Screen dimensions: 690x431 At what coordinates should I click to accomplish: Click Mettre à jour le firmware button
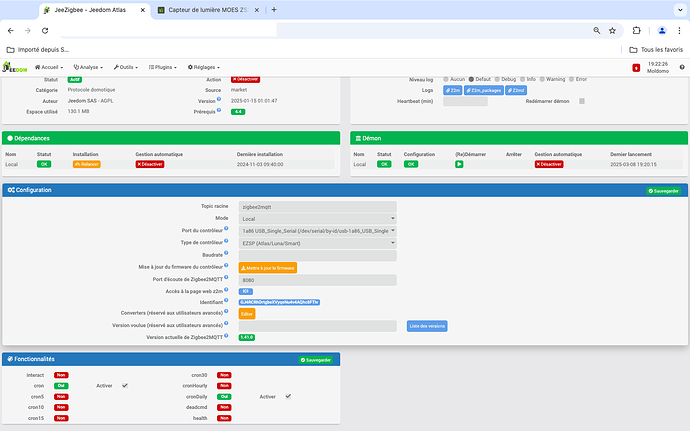[x=268, y=268]
